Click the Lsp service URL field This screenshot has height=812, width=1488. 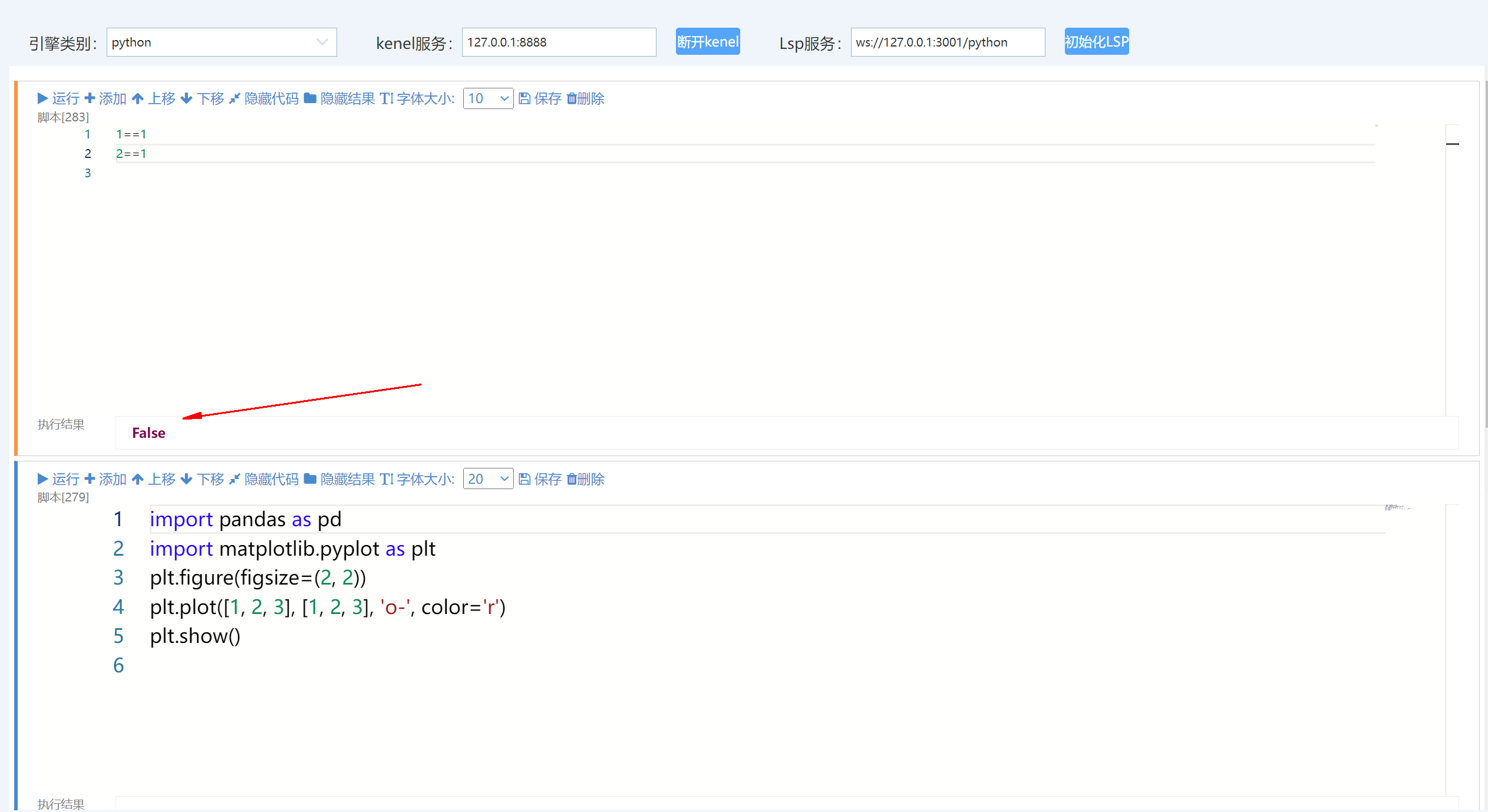pos(947,42)
